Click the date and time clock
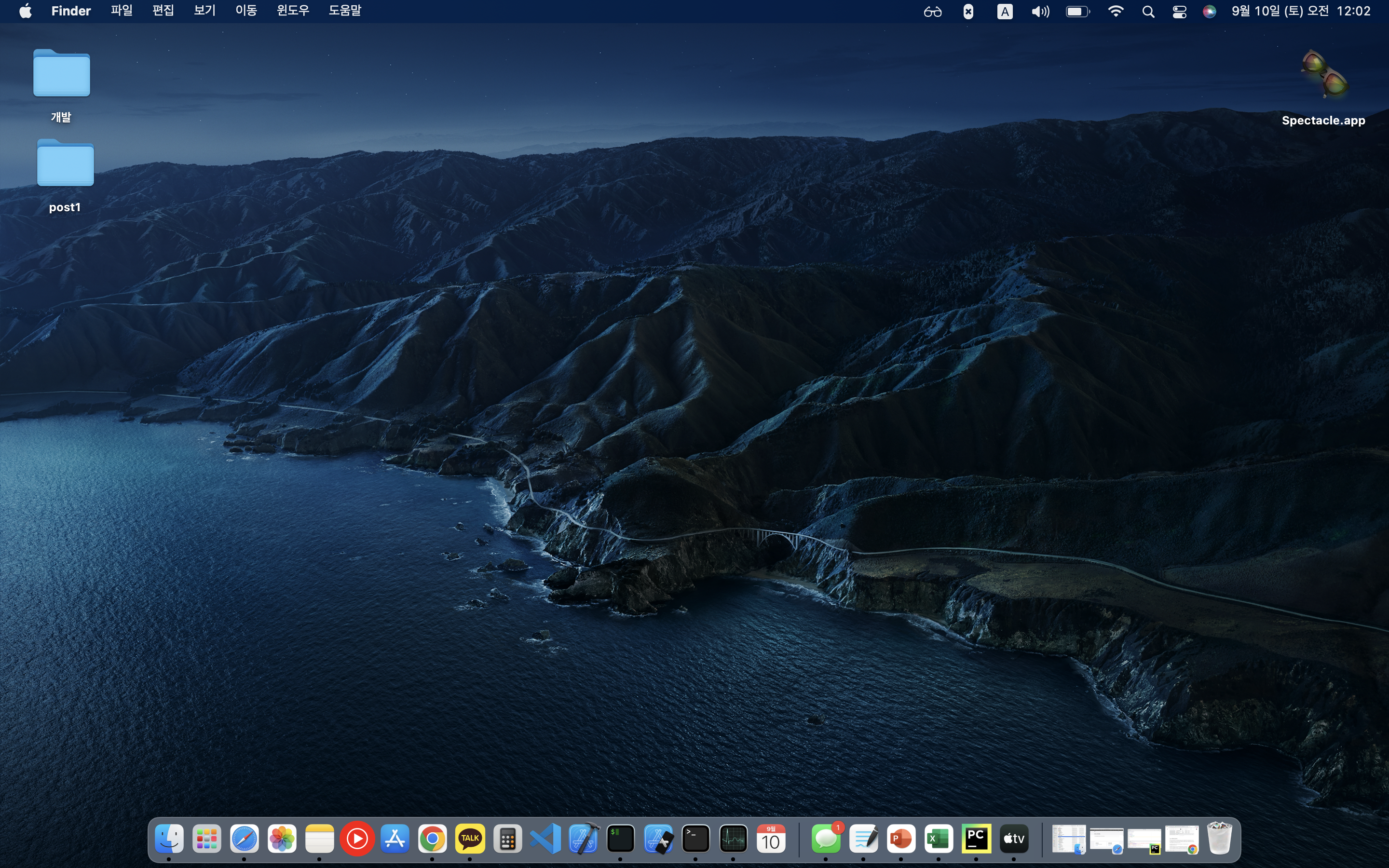The image size is (1389, 868). (x=1301, y=11)
